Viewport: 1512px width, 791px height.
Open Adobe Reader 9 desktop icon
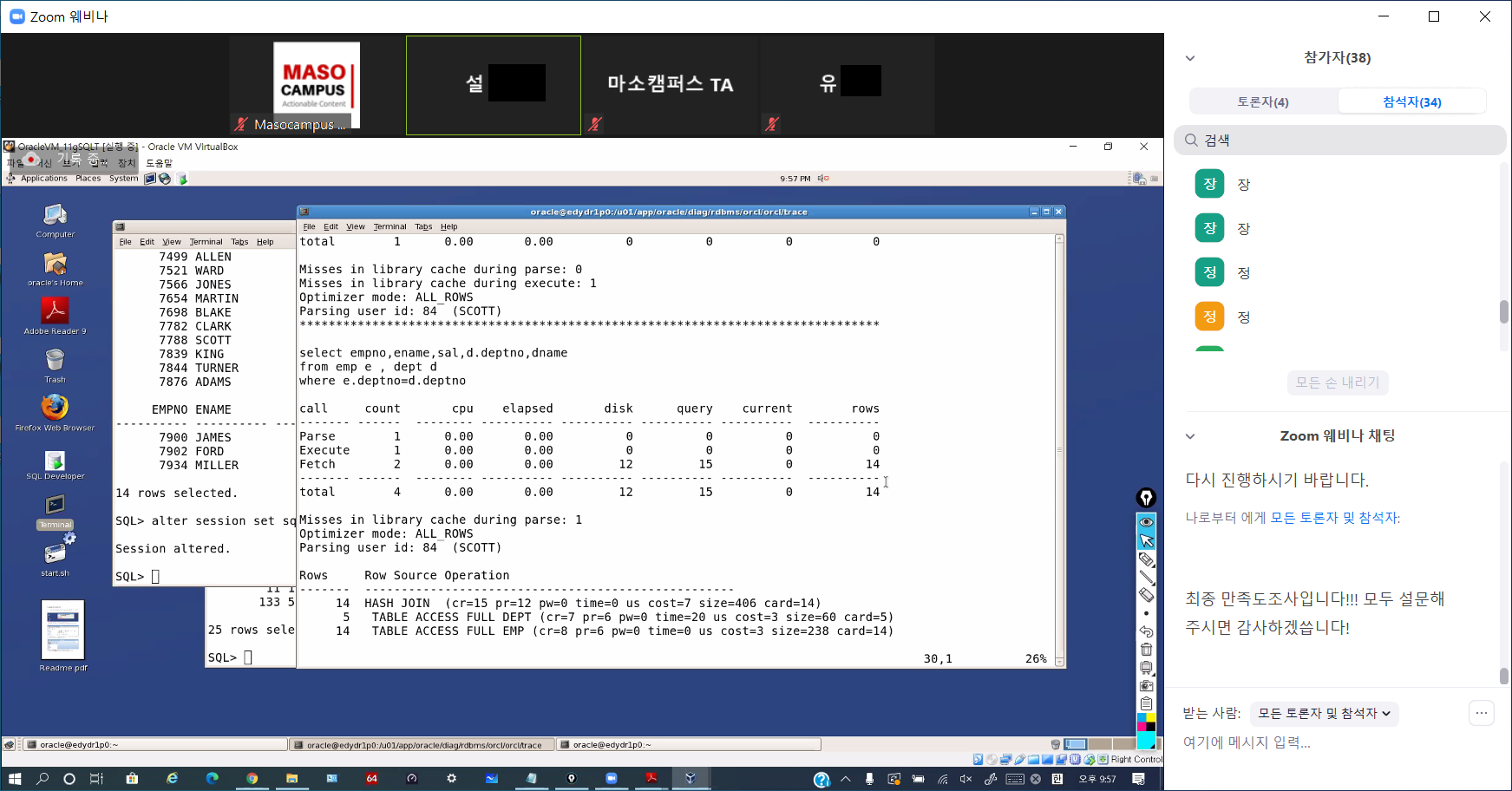(x=55, y=311)
